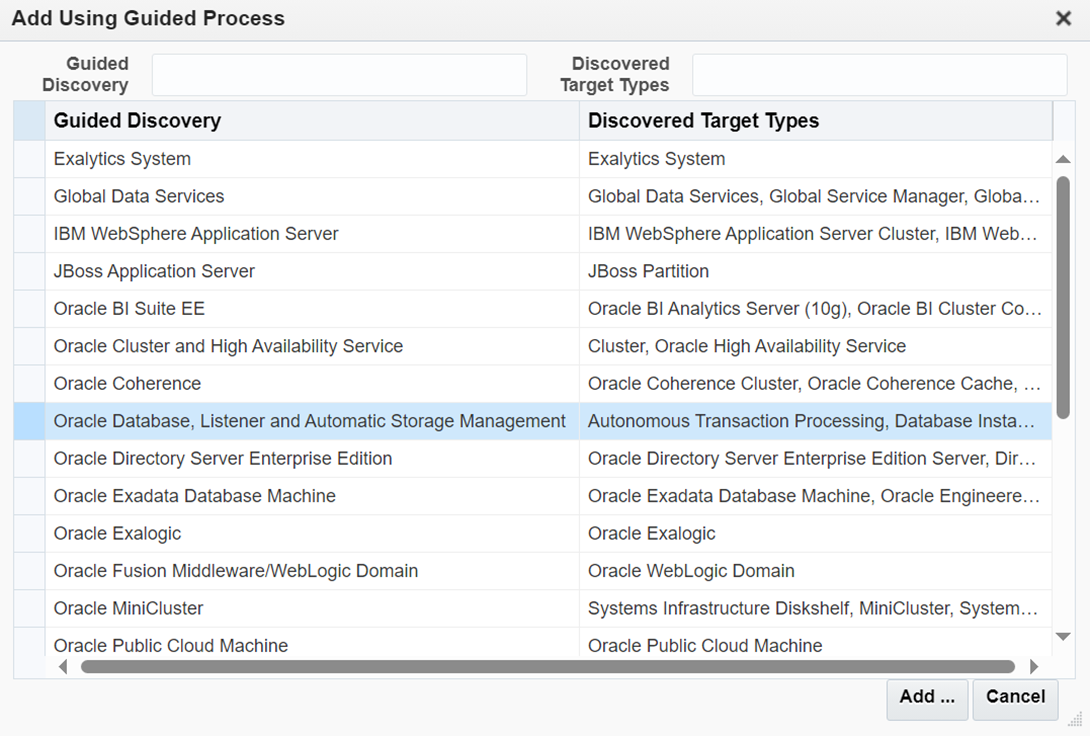Click the row selector for Exalytics System

click(x=29, y=159)
